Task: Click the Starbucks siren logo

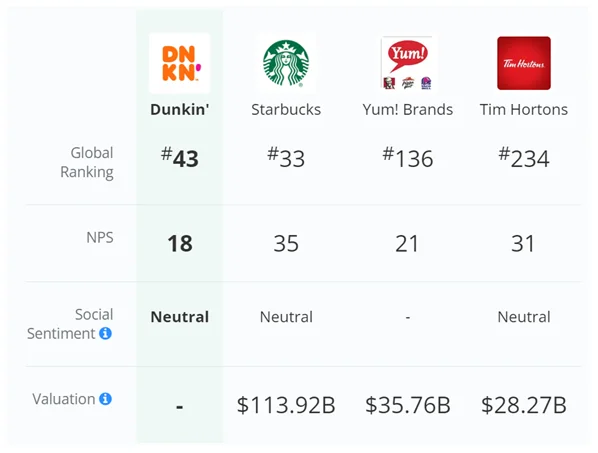Action: point(286,63)
